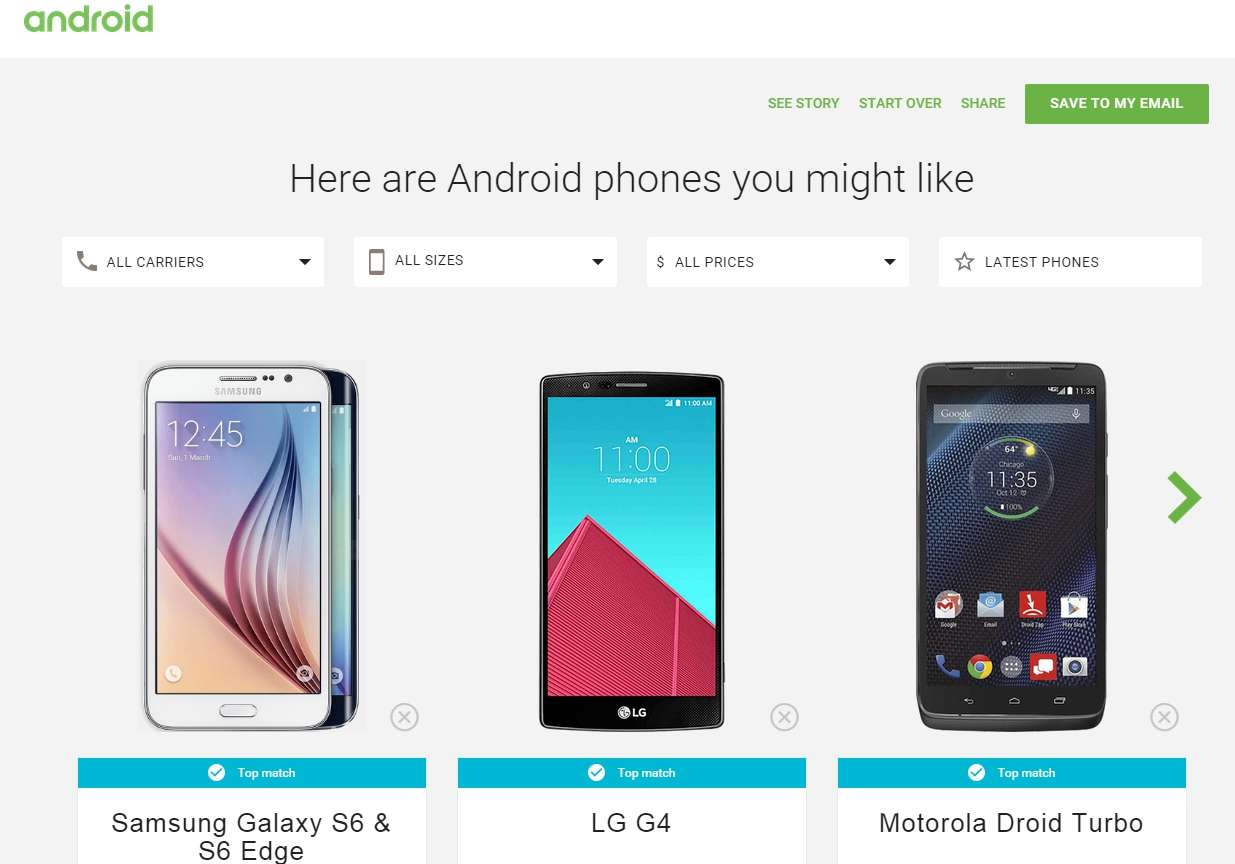The width and height of the screenshot is (1235, 864).
Task: Click the Share link
Action: (x=983, y=103)
